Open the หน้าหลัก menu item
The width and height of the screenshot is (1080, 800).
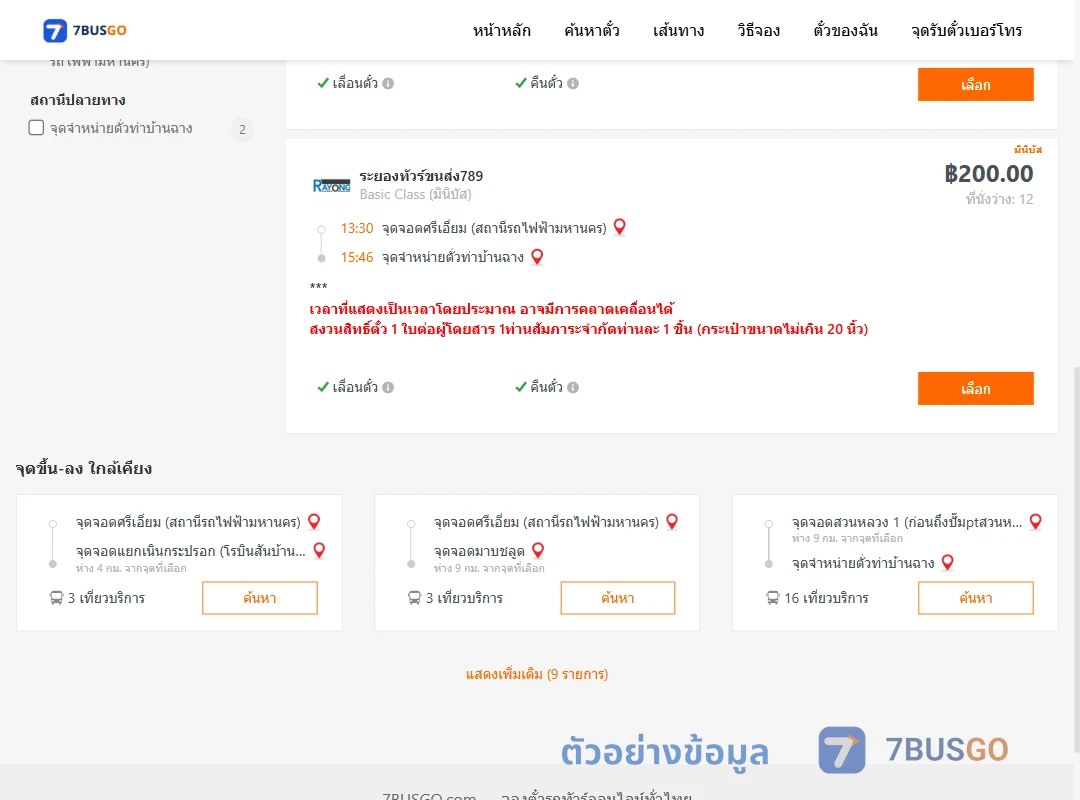(501, 30)
